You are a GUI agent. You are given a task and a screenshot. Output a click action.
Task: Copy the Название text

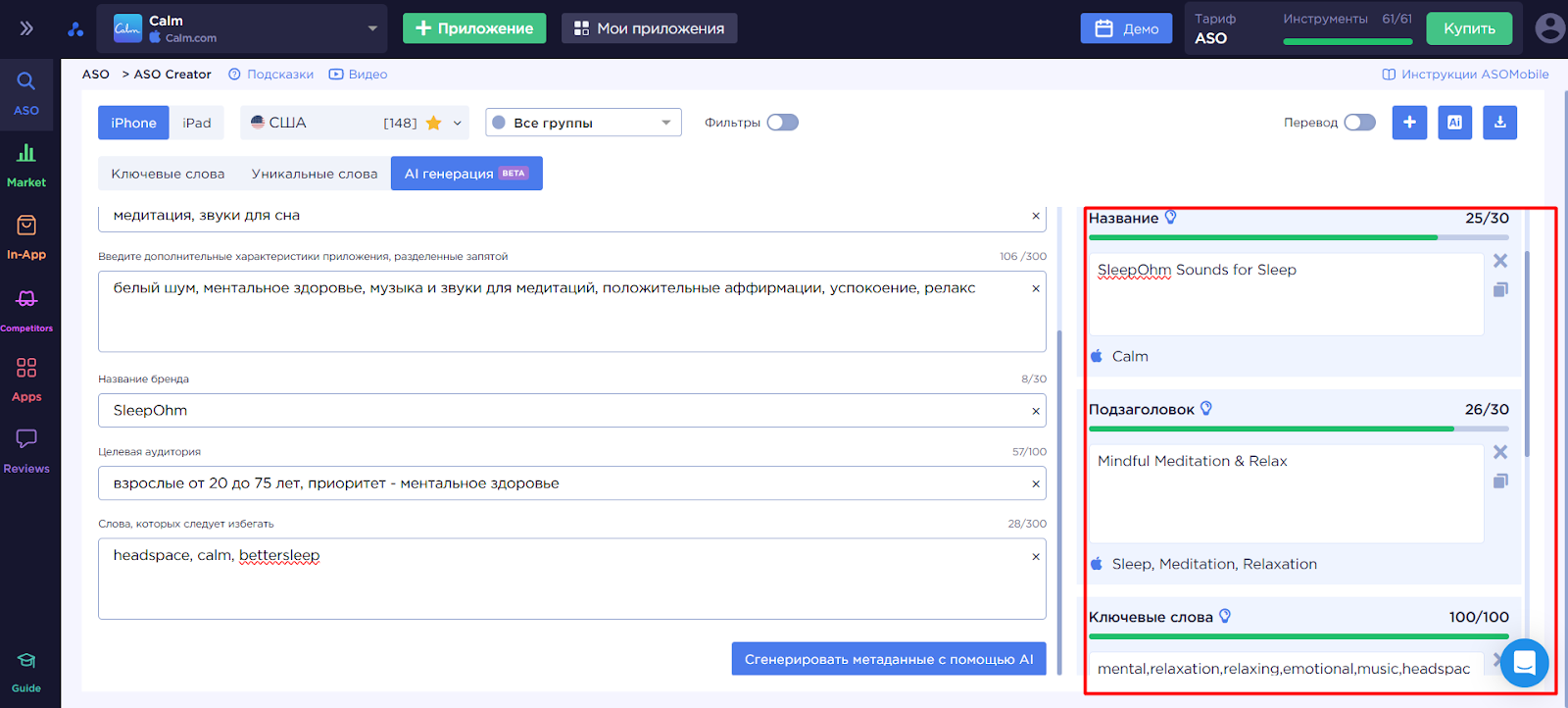[1499, 290]
